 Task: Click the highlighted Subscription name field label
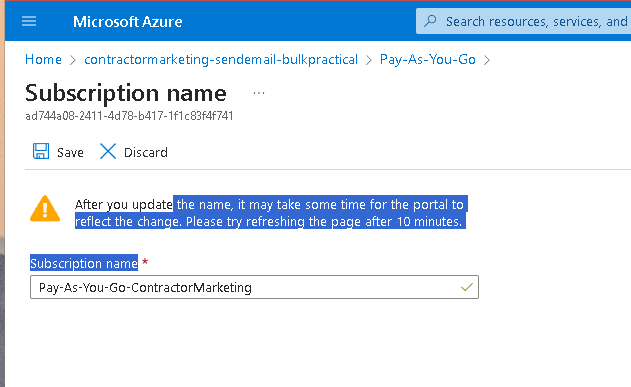[84, 263]
